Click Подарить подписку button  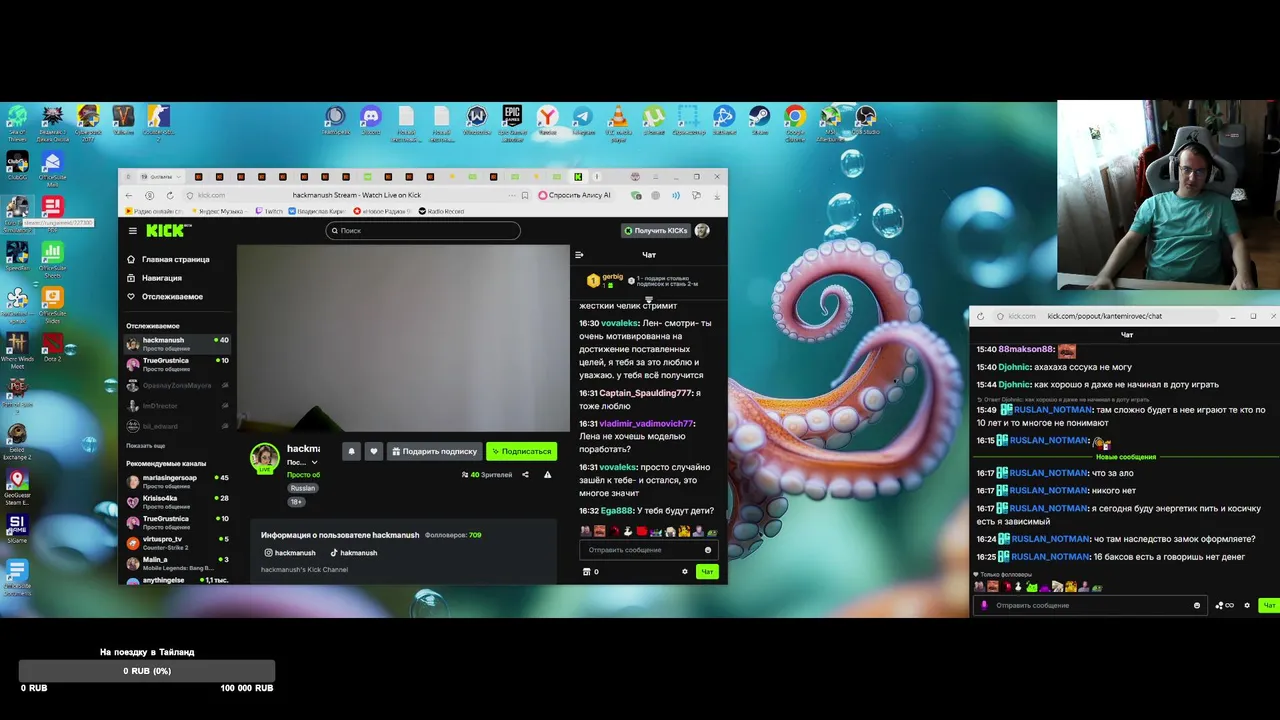click(434, 451)
